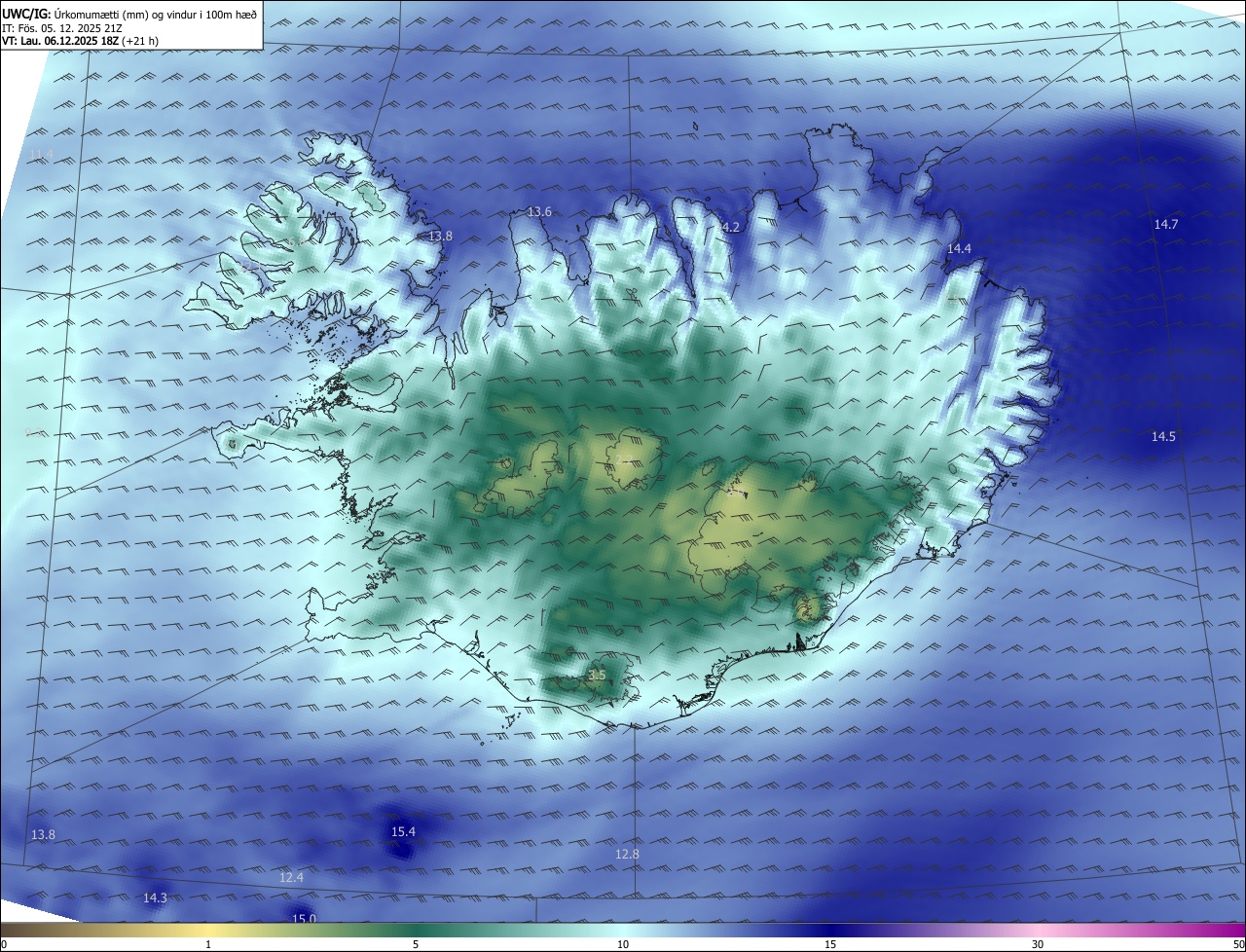Click the initial time line 'IT: Fös. 05. 12. 2025 21Z'
The height and width of the screenshot is (952, 1246).
click(x=63, y=27)
